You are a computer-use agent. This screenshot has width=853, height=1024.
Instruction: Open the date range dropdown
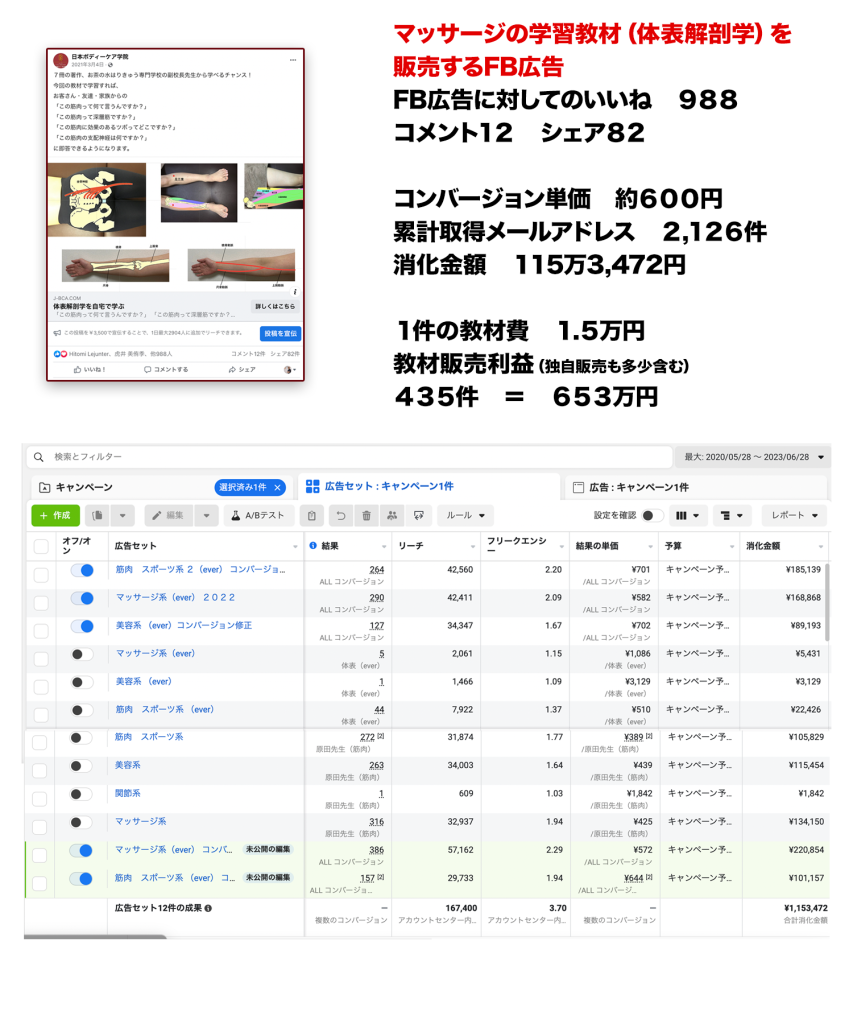click(x=752, y=457)
